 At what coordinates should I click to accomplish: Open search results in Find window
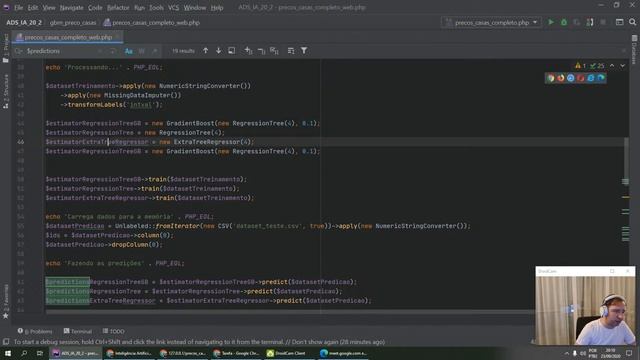coord(231,51)
